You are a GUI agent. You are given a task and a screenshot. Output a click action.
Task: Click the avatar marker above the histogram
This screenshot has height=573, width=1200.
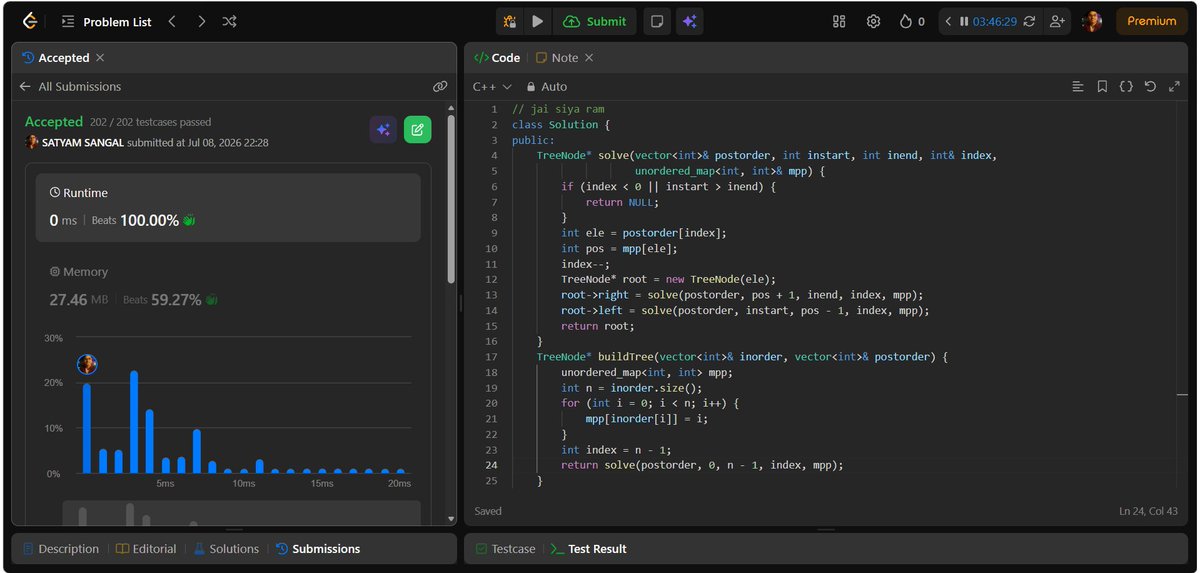coord(87,364)
